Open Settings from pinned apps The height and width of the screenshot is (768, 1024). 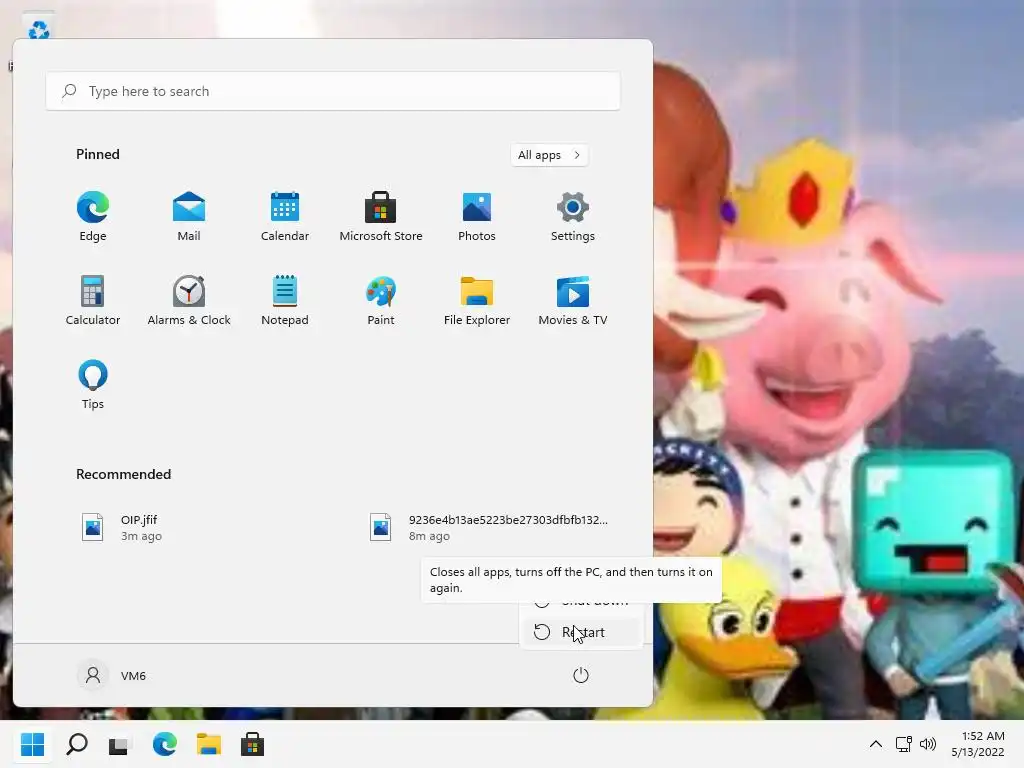coord(573,217)
